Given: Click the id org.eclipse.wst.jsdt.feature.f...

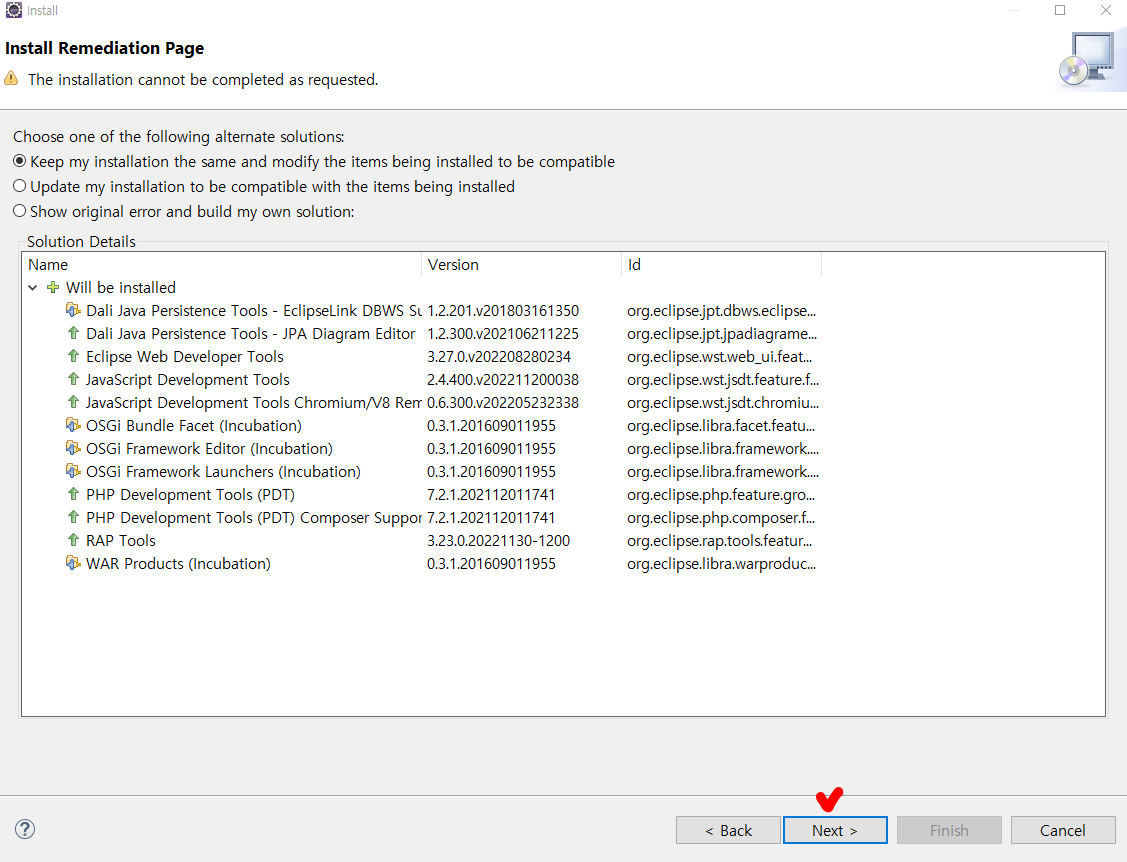Looking at the screenshot, I should (x=723, y=380).
